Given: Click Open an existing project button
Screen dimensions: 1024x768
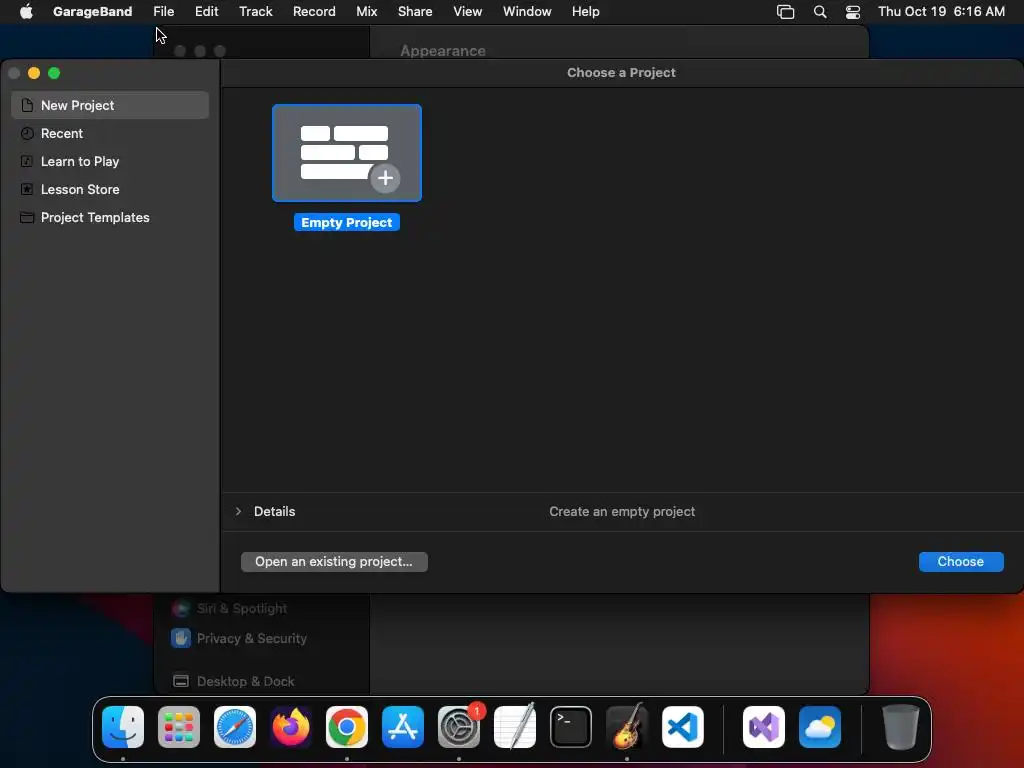Looking at the screenshot, I should [x=334, y=562].
